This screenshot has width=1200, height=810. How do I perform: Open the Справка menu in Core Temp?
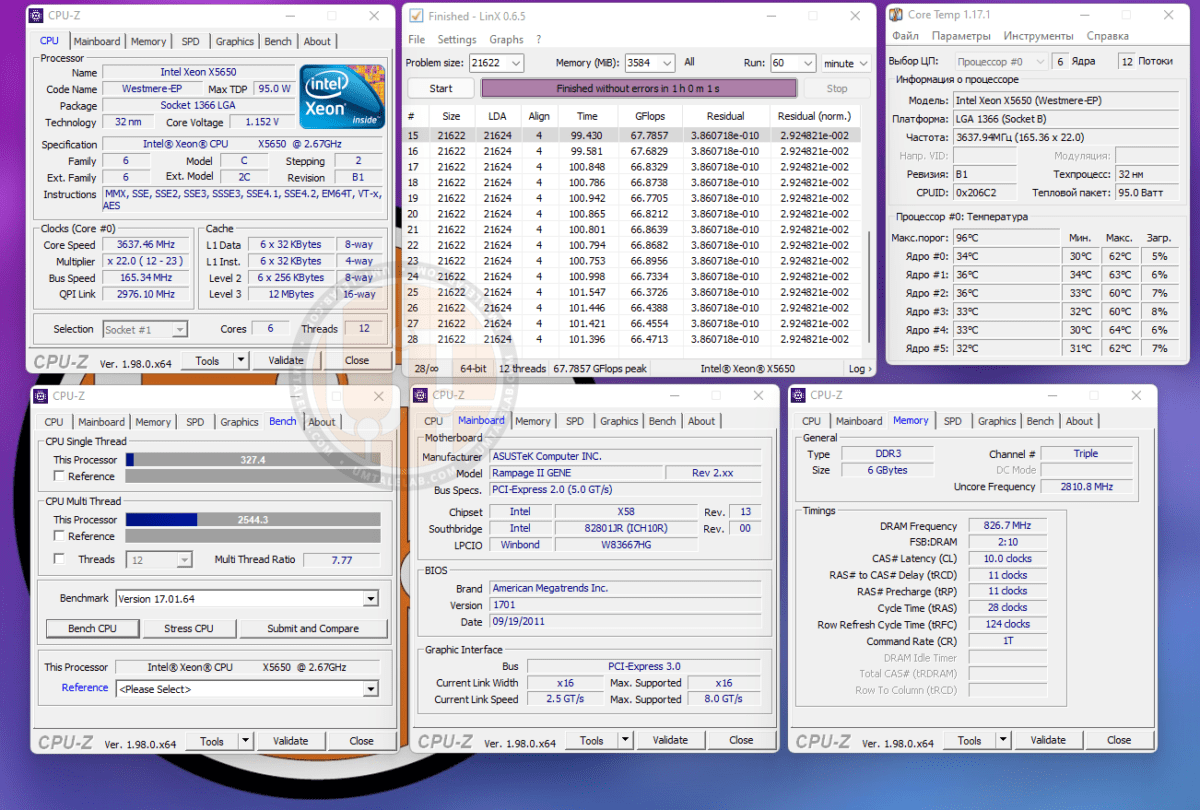[1108, 36]
